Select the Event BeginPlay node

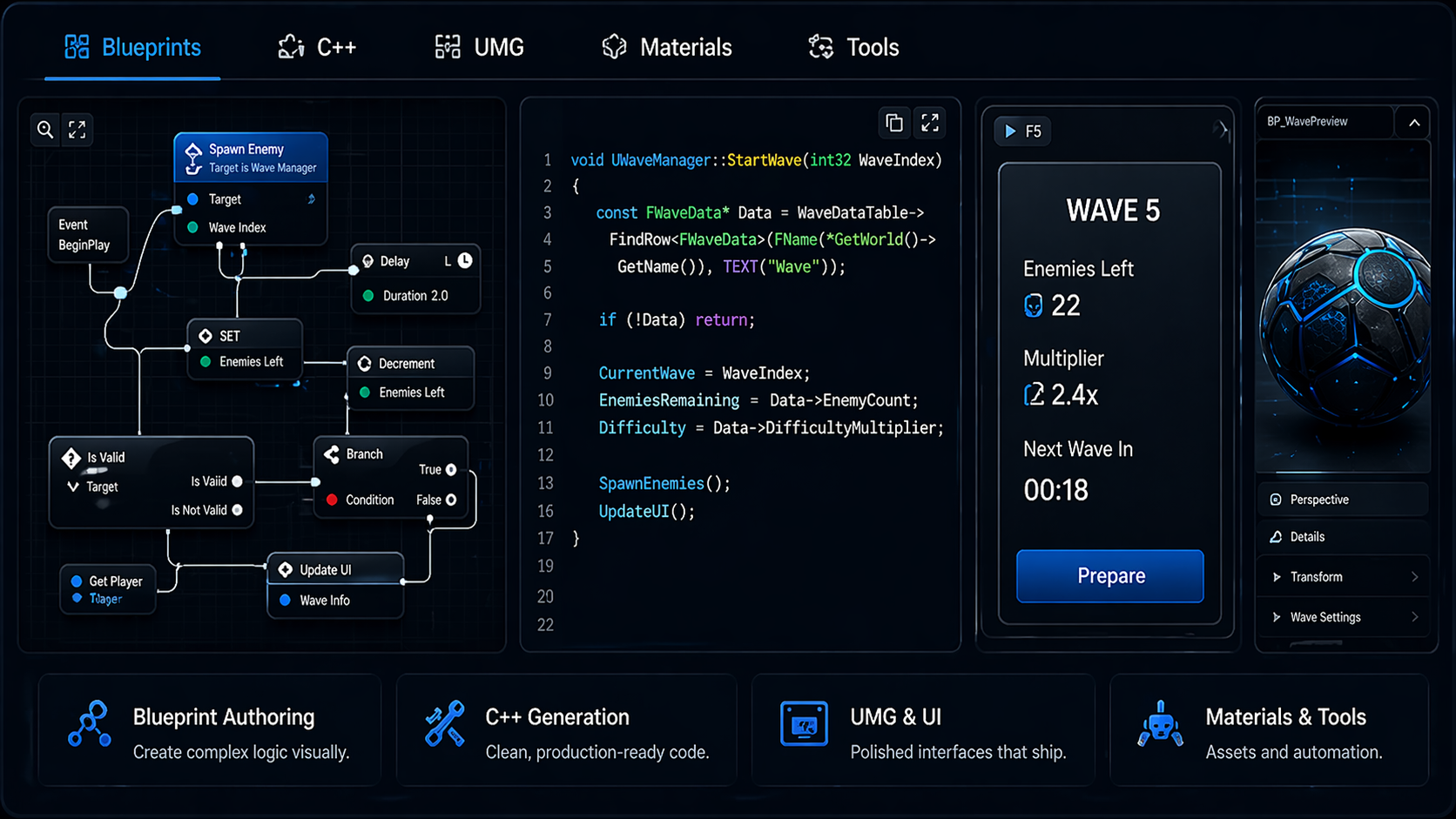pos(88,235)
